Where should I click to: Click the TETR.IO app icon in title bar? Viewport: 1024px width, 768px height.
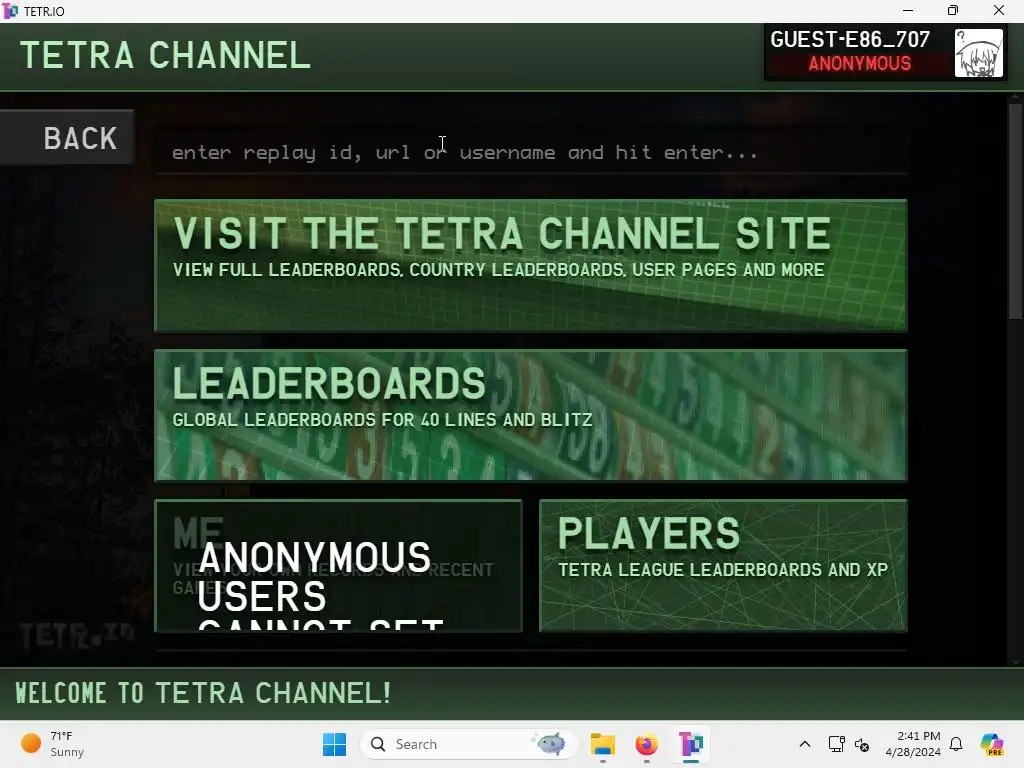(10, 11)
